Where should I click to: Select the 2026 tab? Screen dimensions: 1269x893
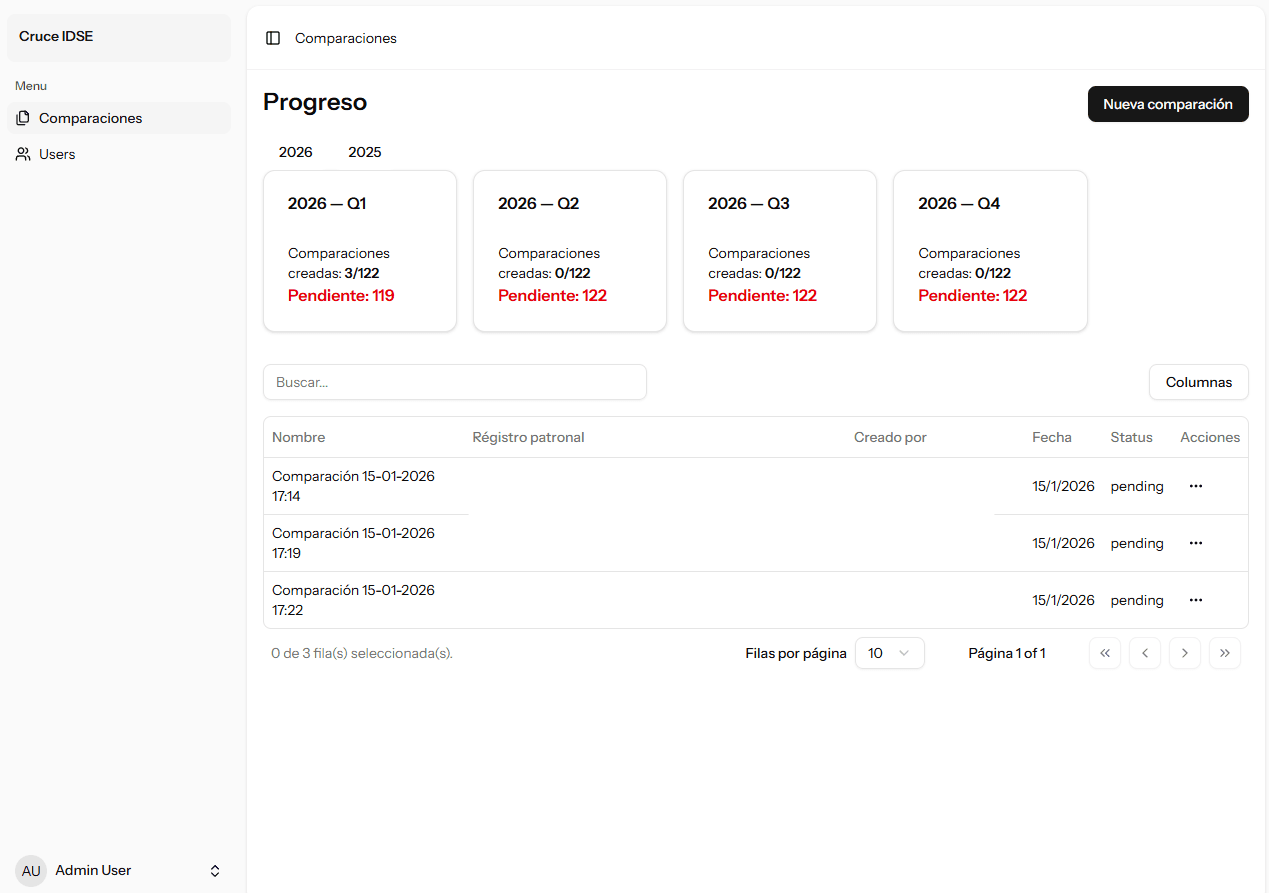pyautogui.click(x=295, y=152)
